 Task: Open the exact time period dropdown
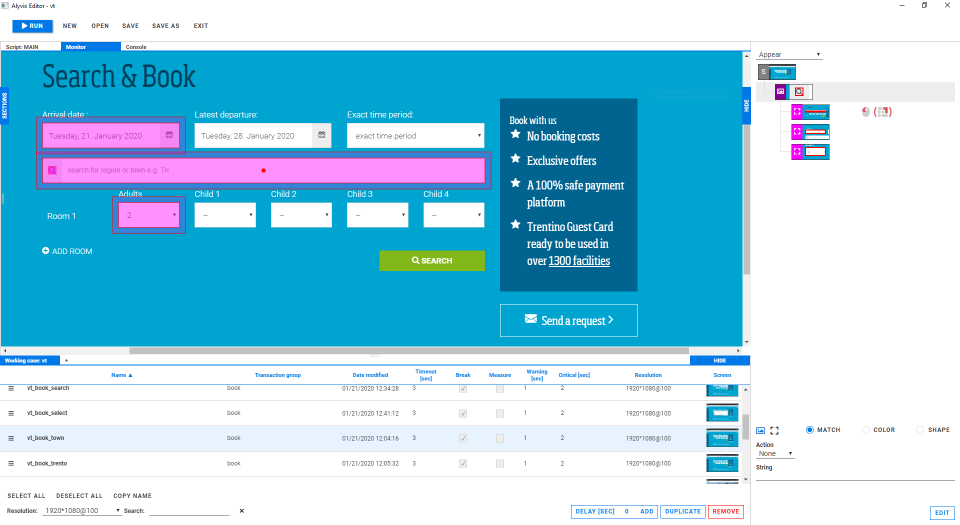[416, 136]
